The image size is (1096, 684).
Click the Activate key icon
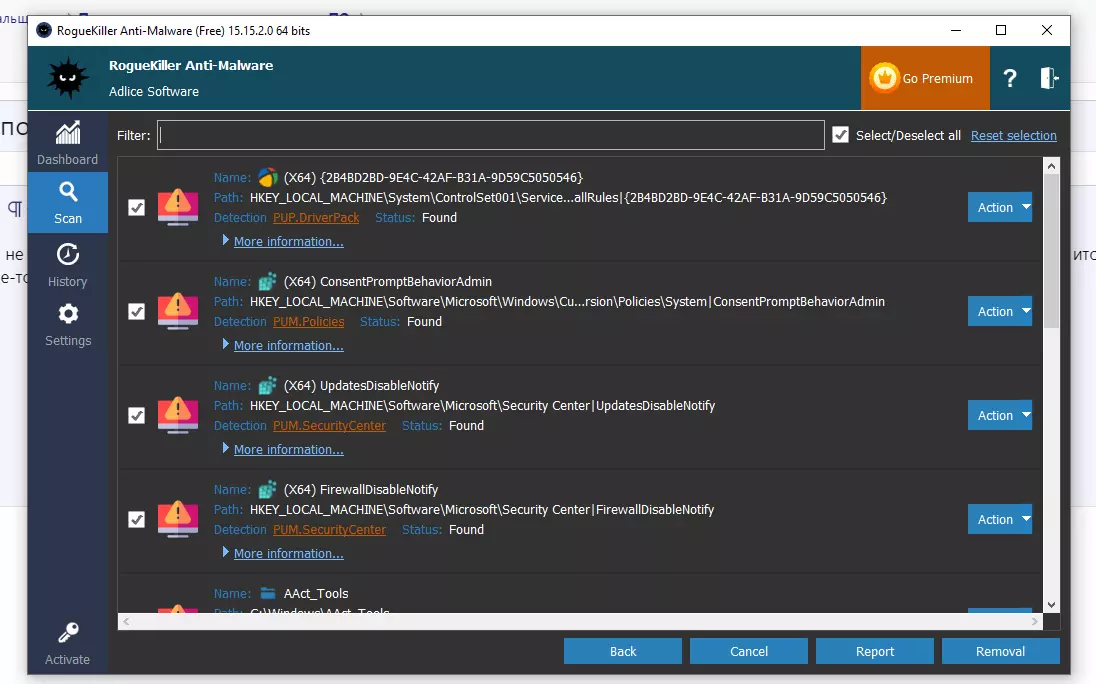point(68,633)
